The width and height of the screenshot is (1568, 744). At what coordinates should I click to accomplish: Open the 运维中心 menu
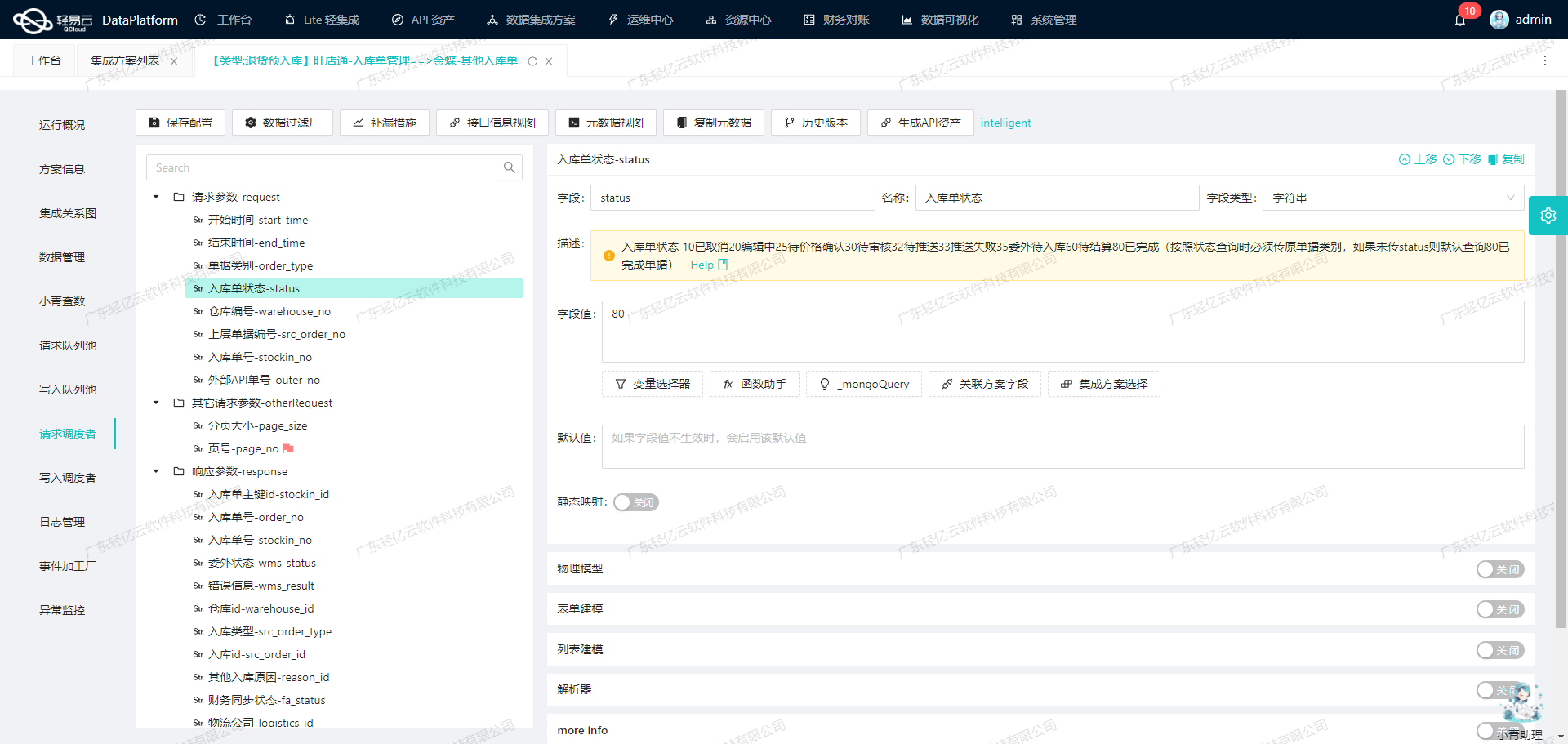click(649, 19)
